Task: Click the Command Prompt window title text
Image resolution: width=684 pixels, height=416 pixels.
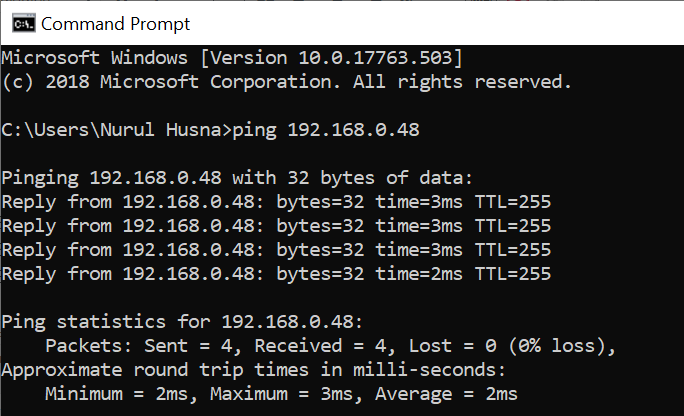Action: point(115,22)
